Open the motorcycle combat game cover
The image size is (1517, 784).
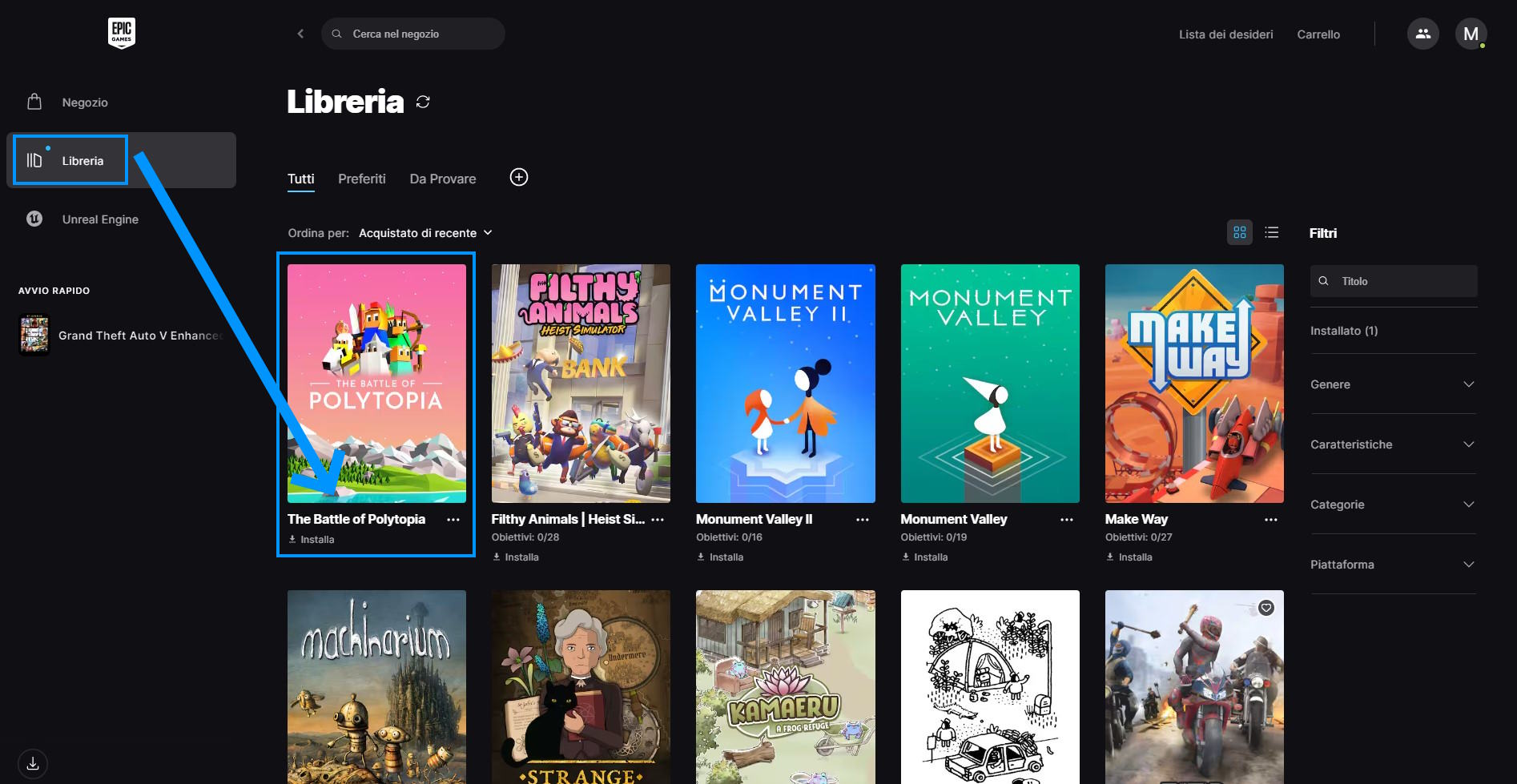[x=1194, y=687]
